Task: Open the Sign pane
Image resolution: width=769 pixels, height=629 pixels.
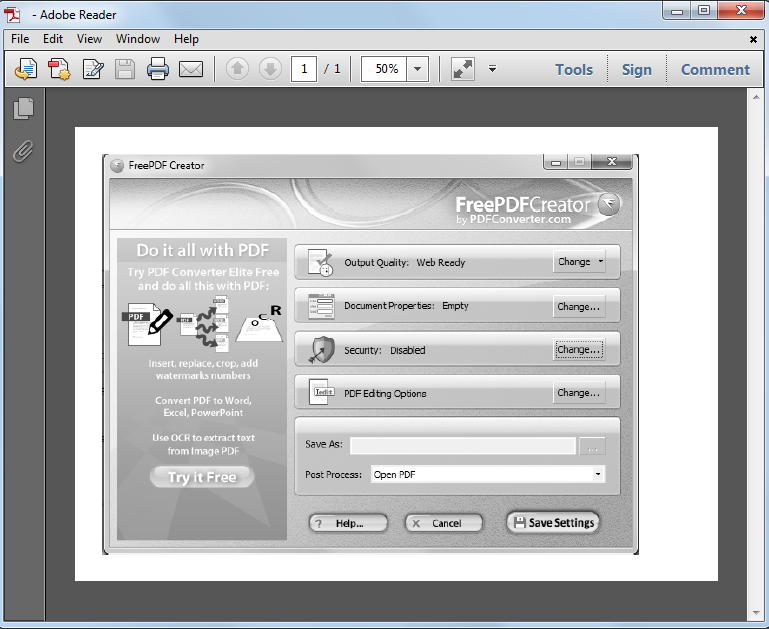Action: click(637, 70)
